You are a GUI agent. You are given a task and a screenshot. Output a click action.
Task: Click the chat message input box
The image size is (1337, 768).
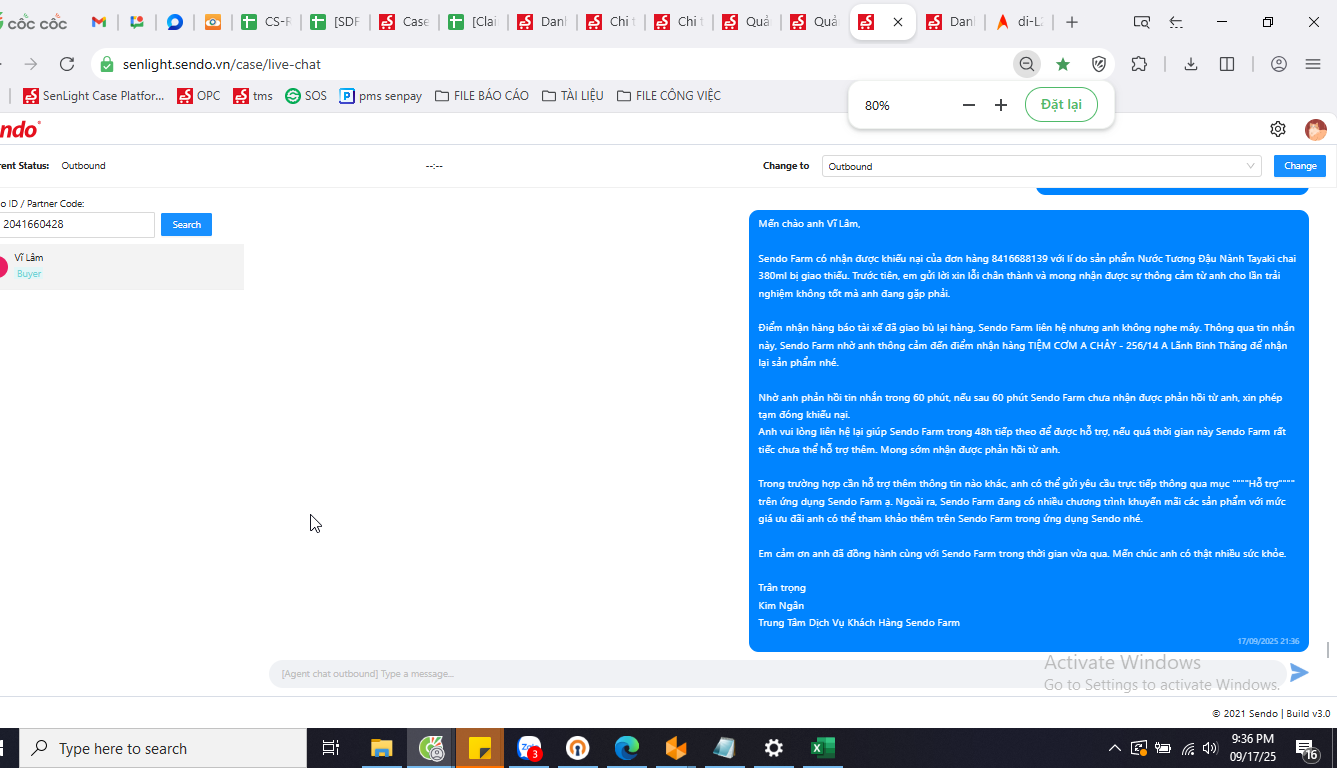pos(777,673)
